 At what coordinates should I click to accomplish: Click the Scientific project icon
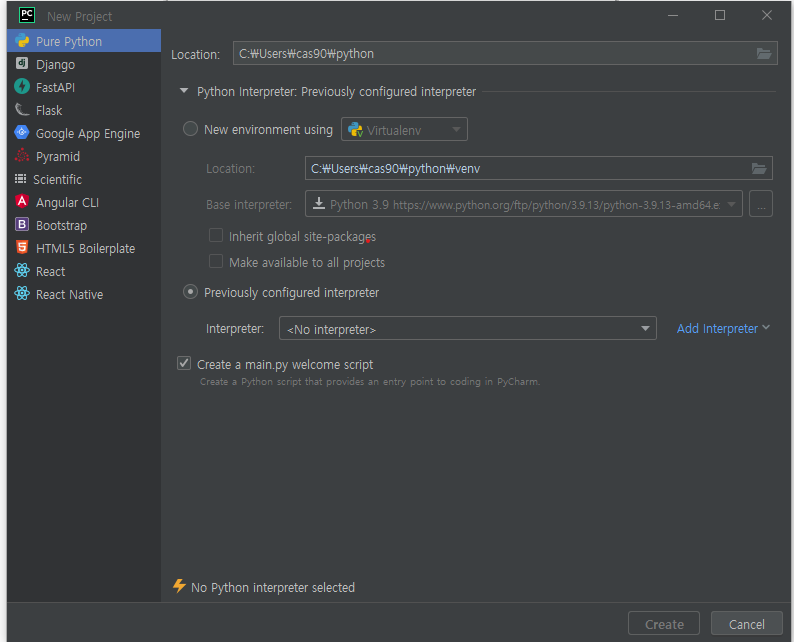[x=21, y=179]
